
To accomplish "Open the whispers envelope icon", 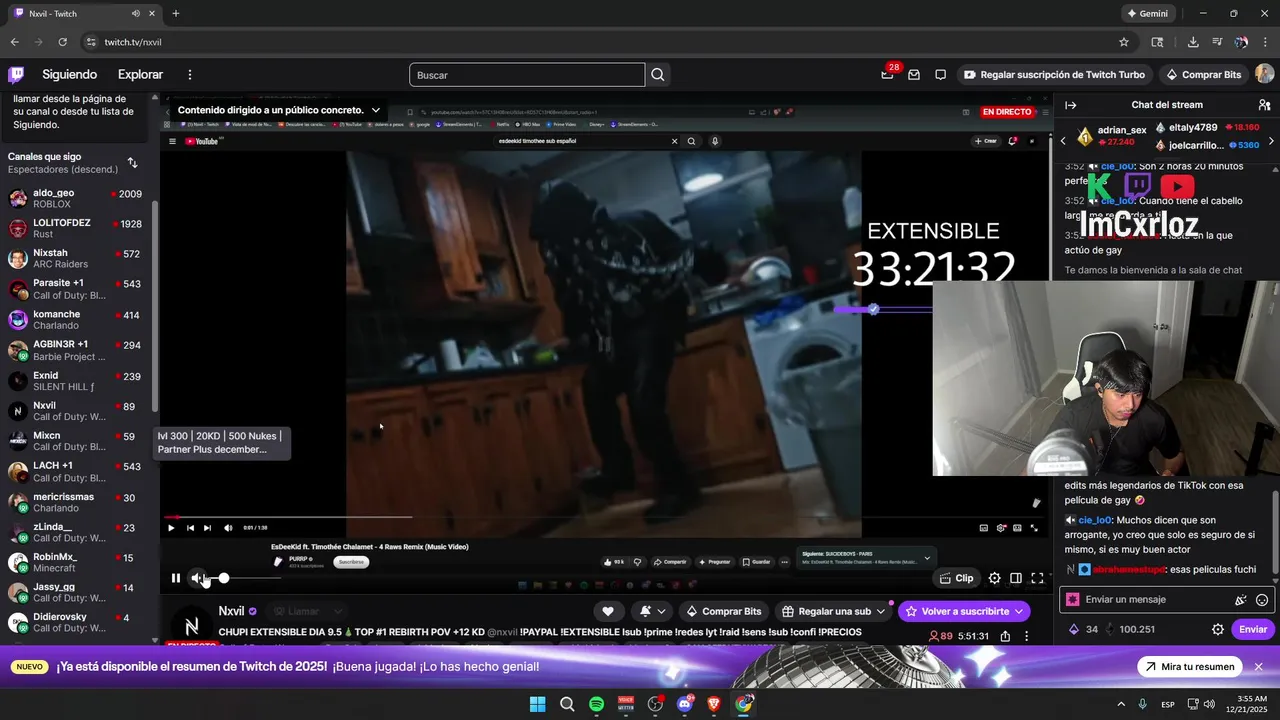I will coord(914,74).
